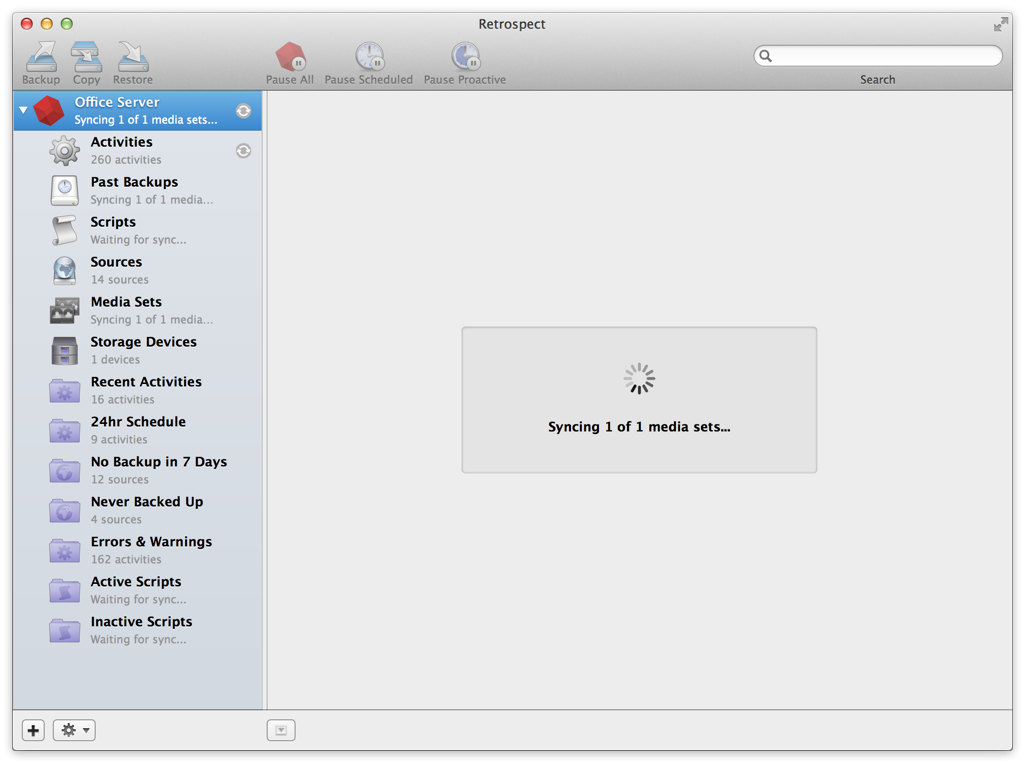Open the Never Backed Up folder icon
The width and height of the screenshot is (1025, 763).
[x=65, y=511]
